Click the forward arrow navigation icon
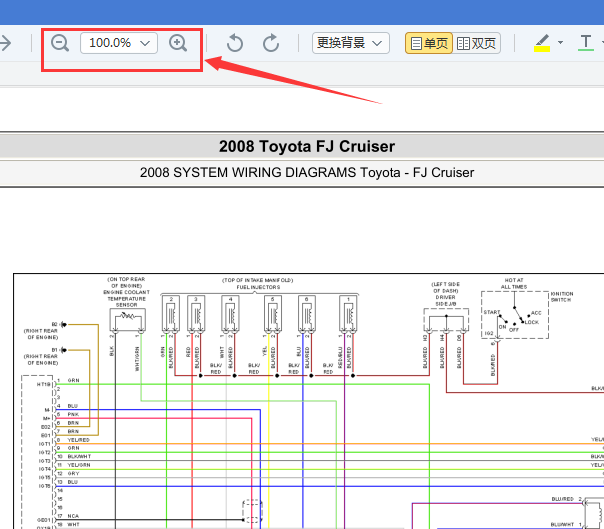Screen dimensions: 604x529 5,43
